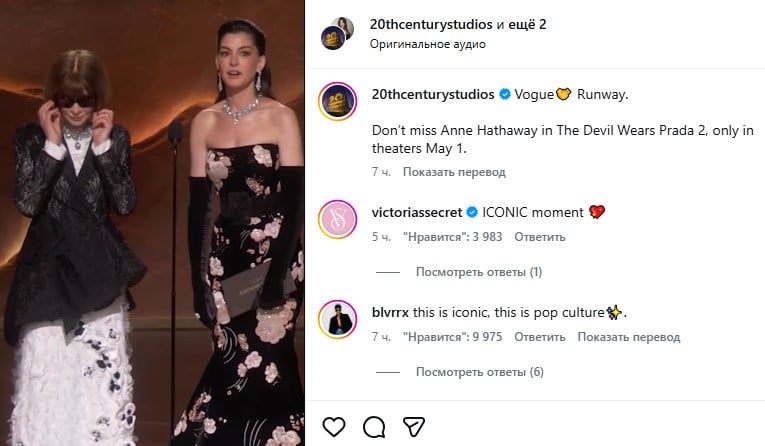Open the 20thcenturystudios username in the header
The image size is (765, 446).
pos(428,24)
